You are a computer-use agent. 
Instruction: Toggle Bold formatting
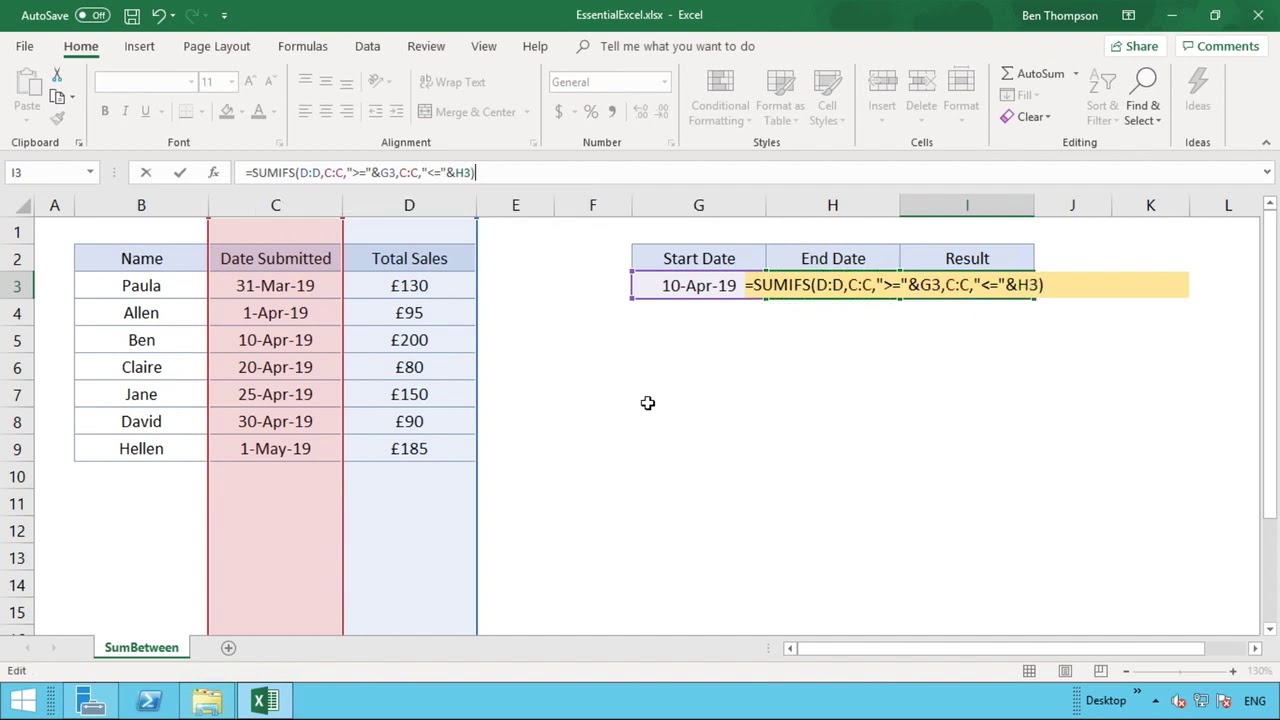pos(104,111)
